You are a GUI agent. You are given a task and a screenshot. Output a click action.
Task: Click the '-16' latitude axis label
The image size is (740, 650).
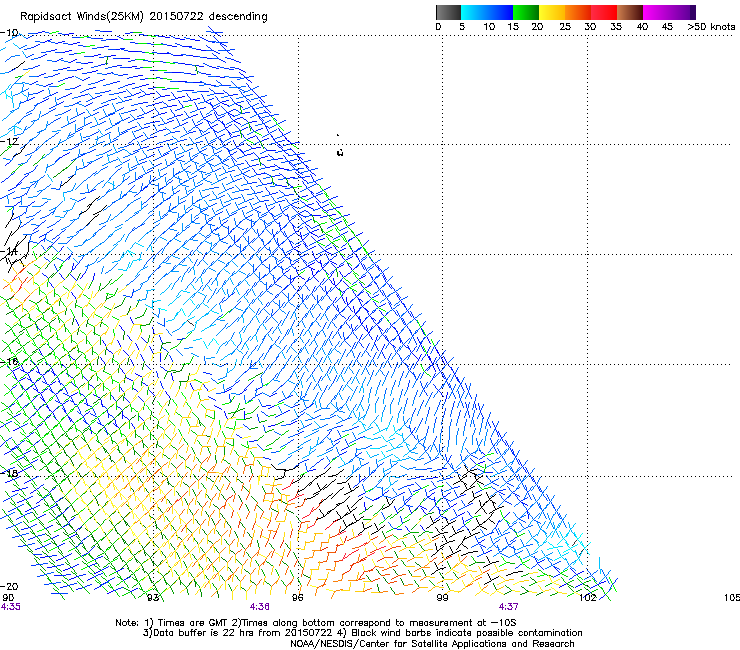pyautogui.click(x=9, y=362)
